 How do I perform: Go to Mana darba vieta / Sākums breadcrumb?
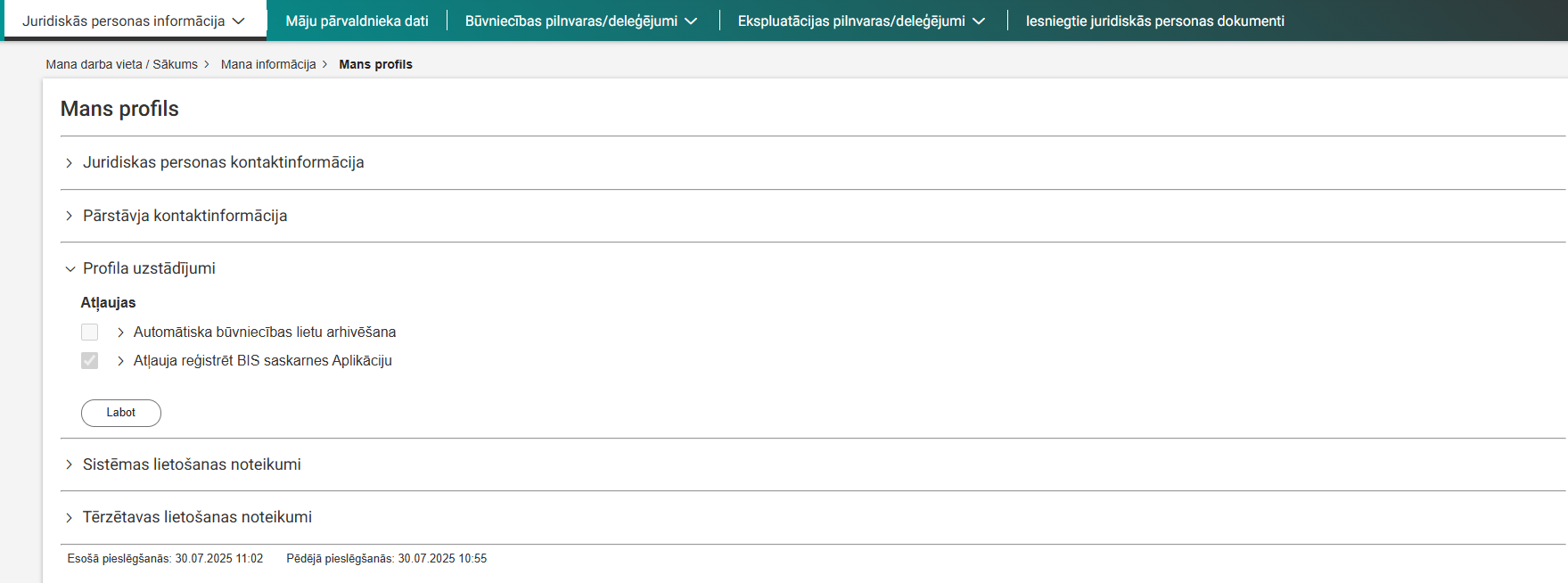[x=121, y=64]
